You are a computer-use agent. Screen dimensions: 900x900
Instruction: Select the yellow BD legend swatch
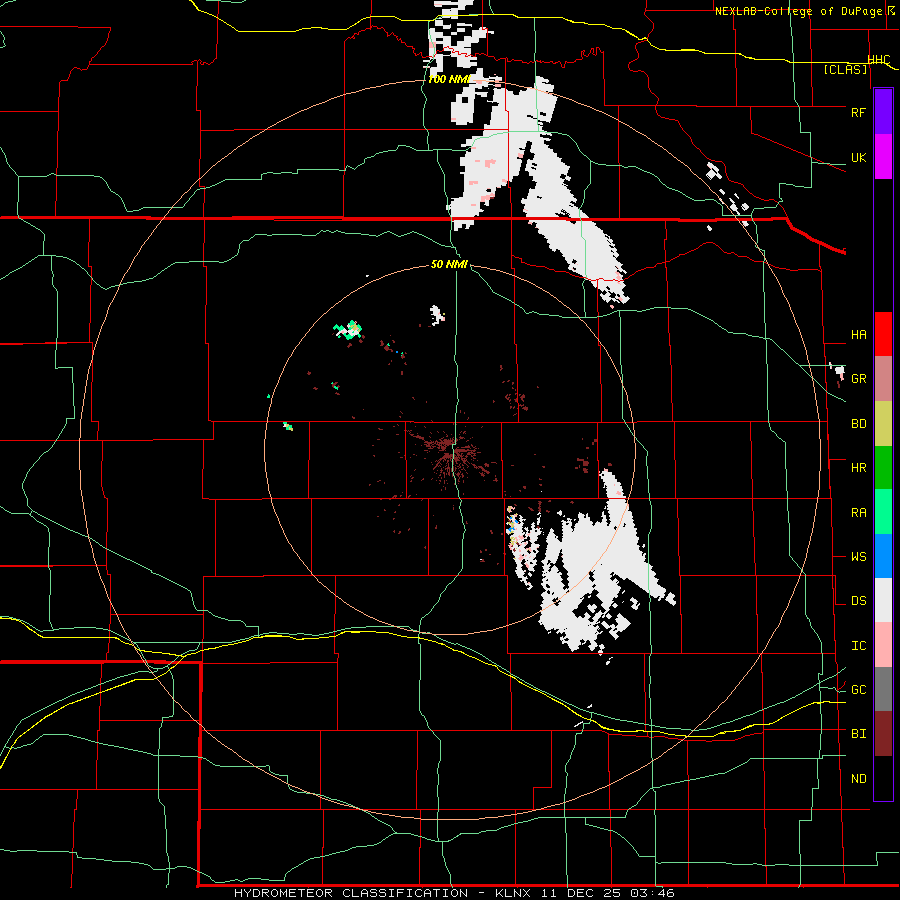point(883,424)
